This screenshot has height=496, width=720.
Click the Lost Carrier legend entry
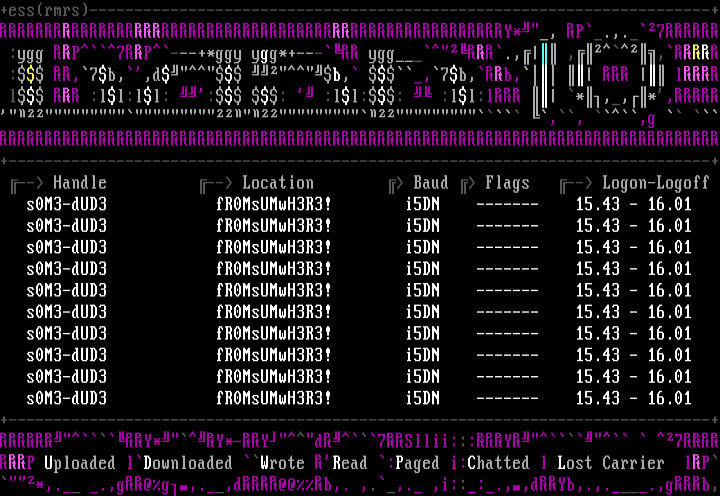[x=610, y=463]
